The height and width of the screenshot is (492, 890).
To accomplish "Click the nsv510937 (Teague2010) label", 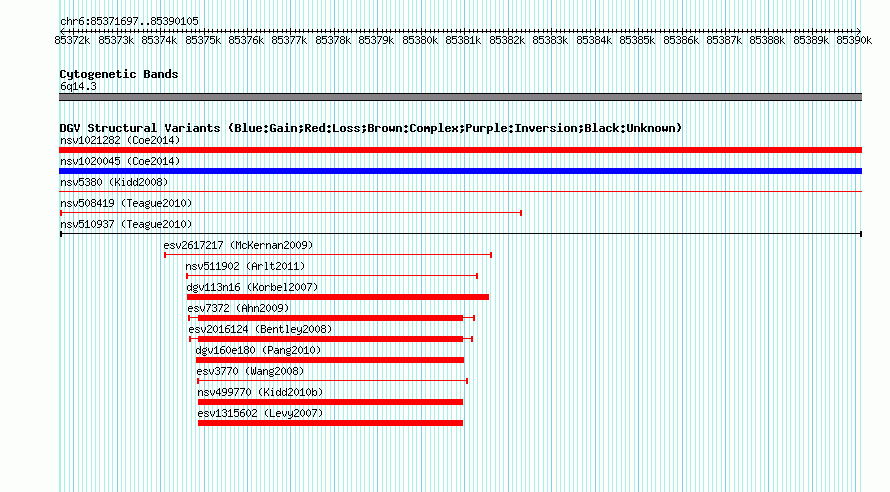I will point(126,224).
